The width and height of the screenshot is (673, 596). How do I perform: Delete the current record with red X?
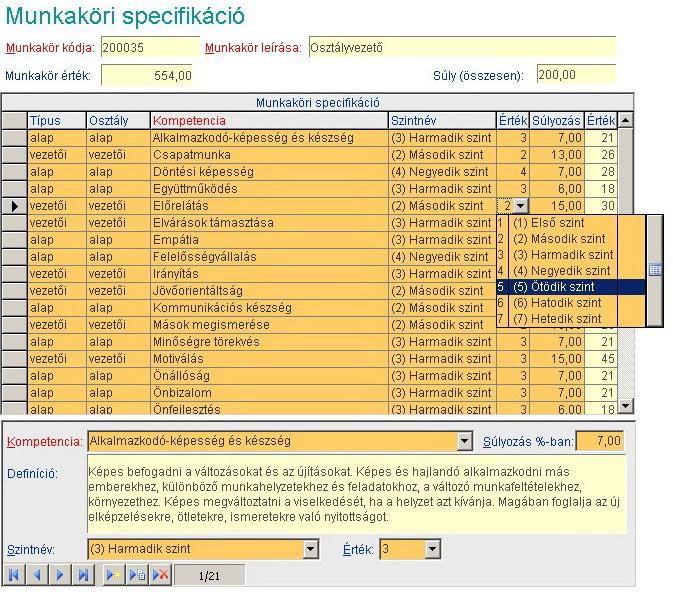click(x=161, y=575)
